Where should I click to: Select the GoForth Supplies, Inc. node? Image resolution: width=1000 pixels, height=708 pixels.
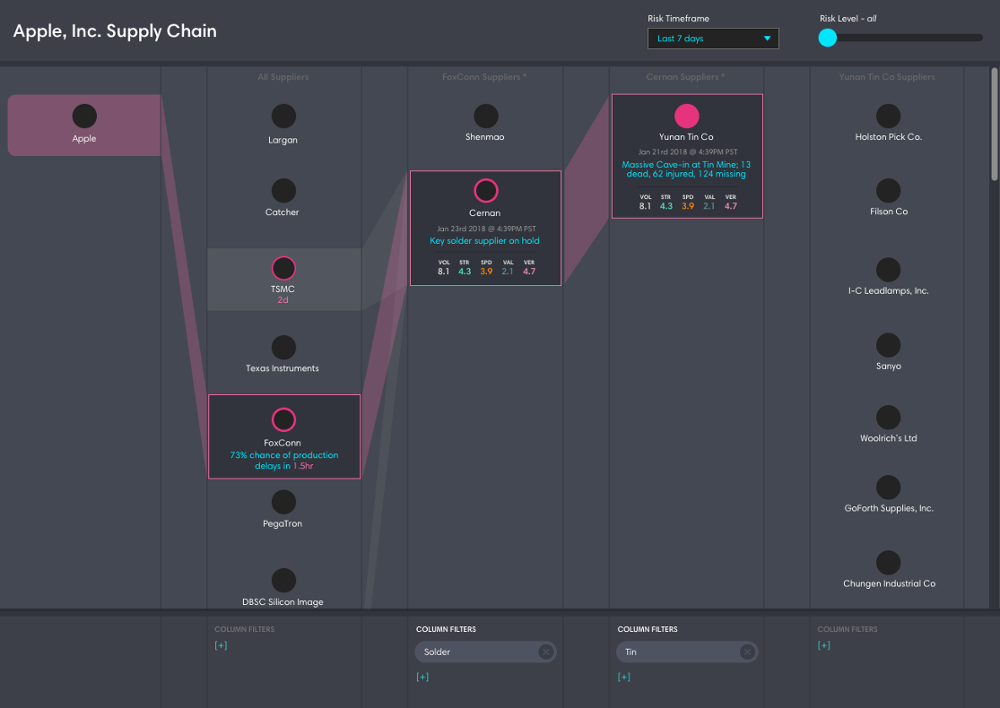tap(888, 487)
